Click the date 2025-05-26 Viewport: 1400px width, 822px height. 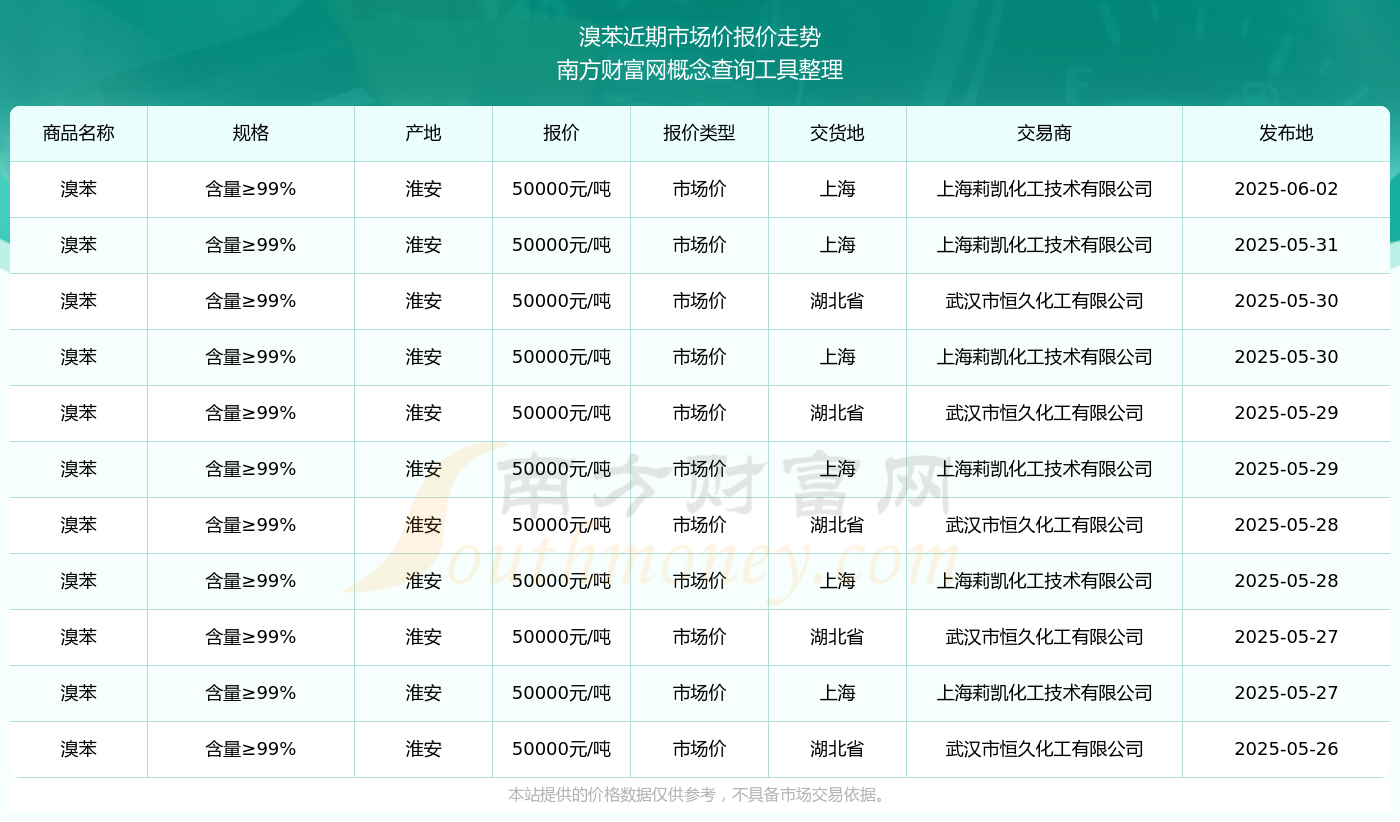click(x=1287, y=749)
